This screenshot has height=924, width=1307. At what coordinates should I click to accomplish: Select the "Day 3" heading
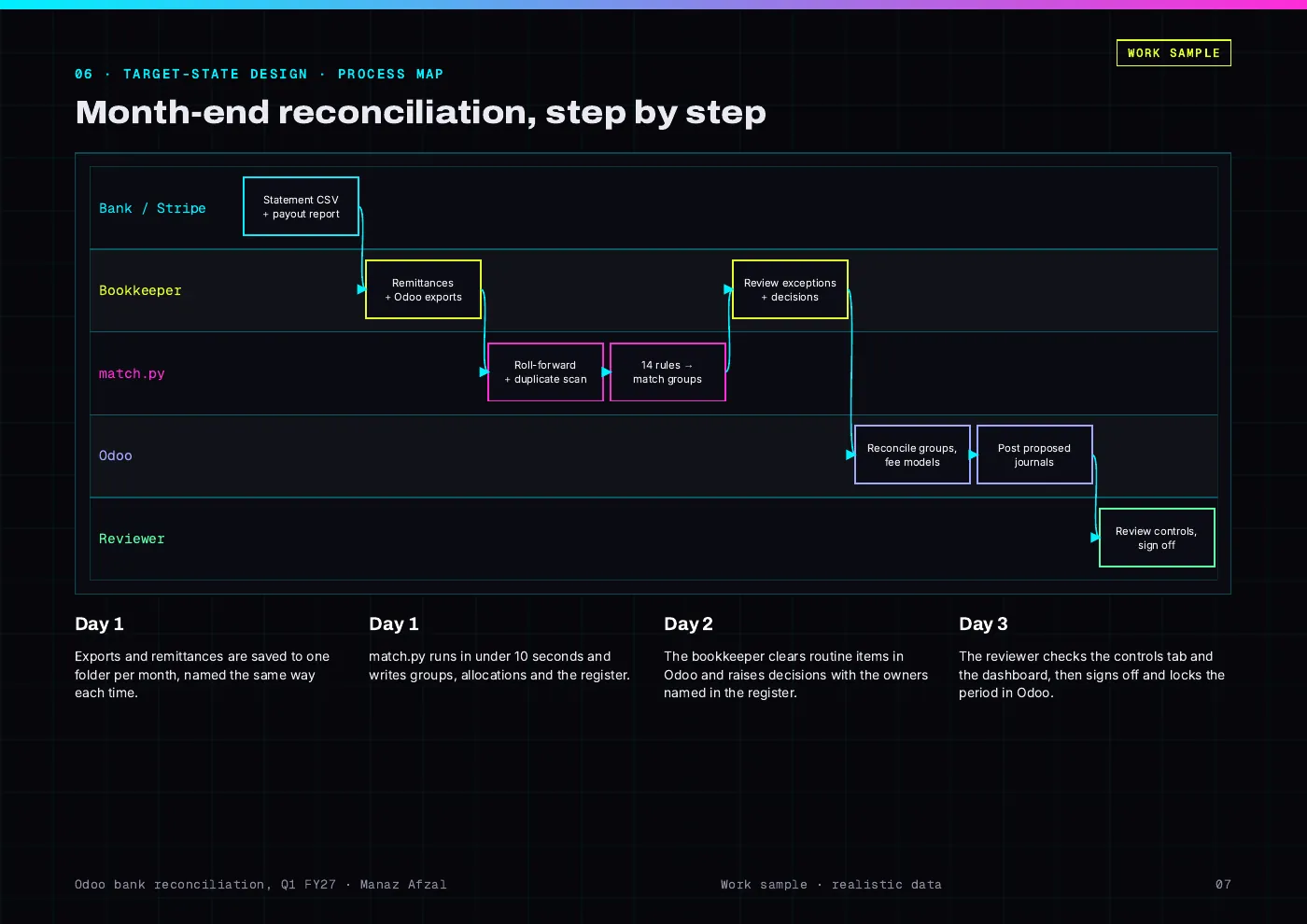pos(983,623)
